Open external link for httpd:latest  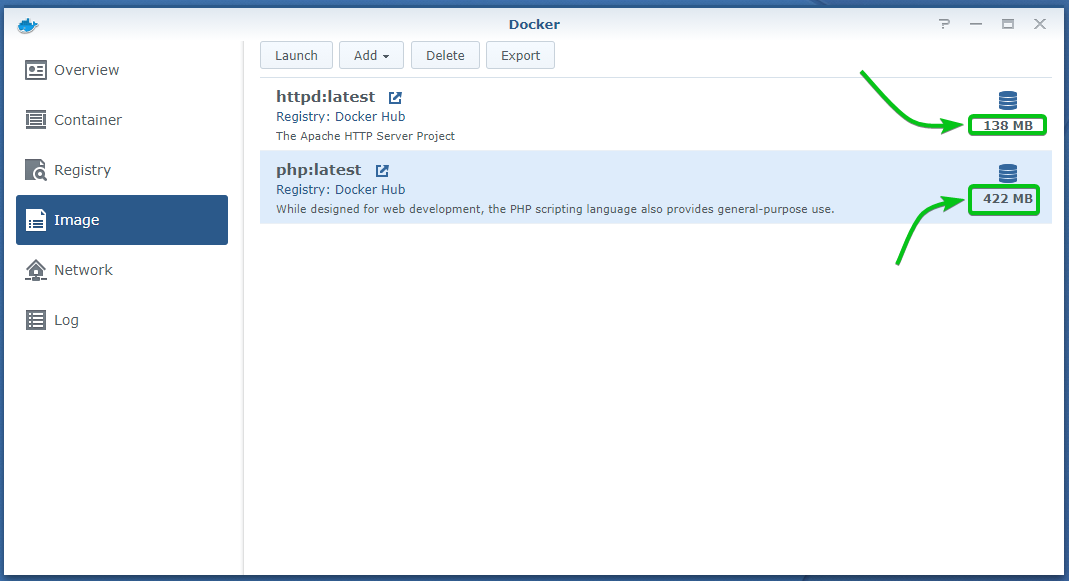(395, 98)
